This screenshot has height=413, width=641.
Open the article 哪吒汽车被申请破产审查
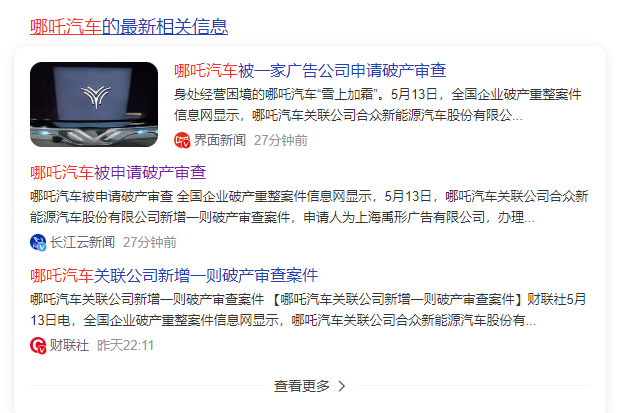tap(118, 173)
